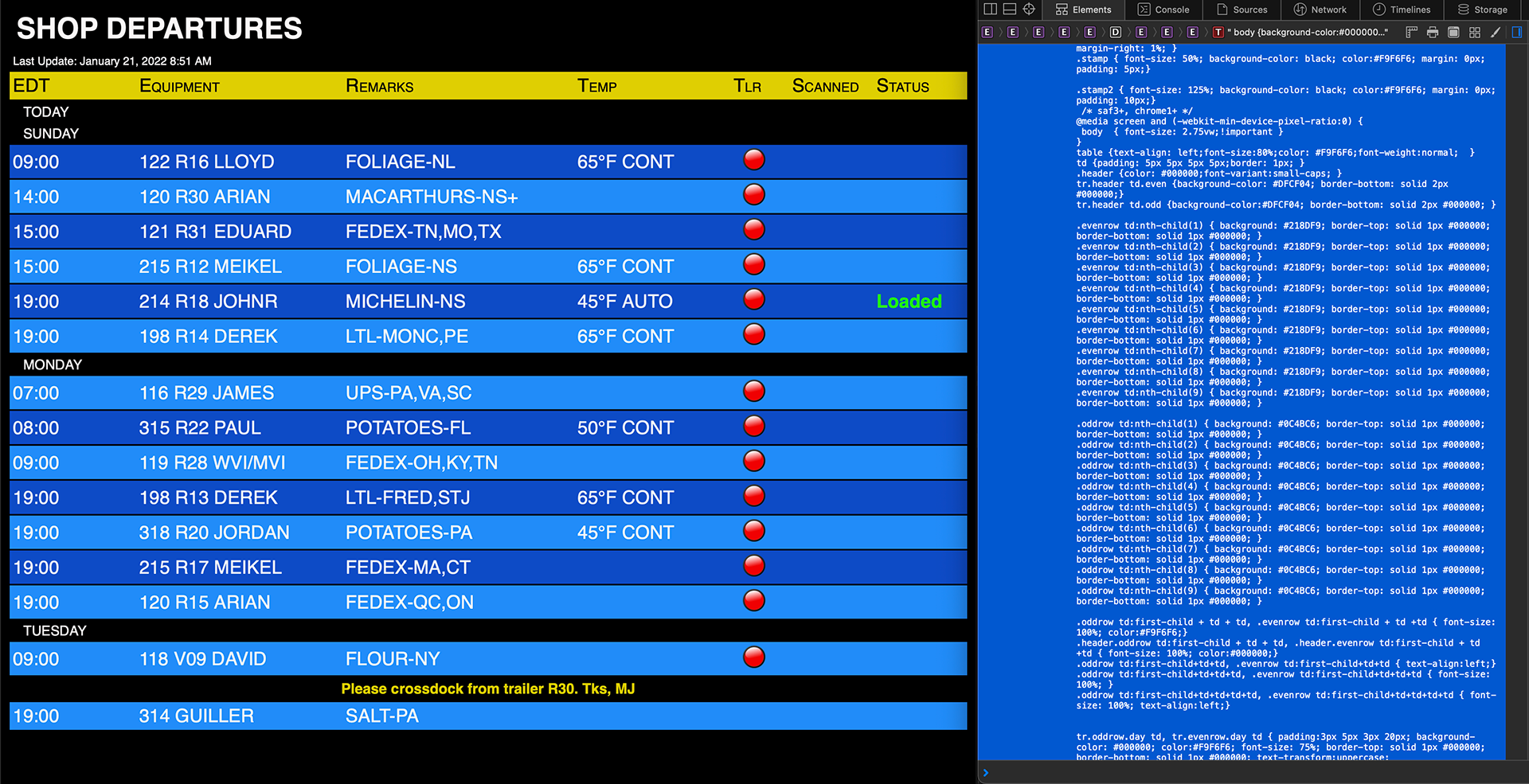This screenshot has width=1529, height=784.
Task: Click the TODAY label
Action: click(46, 112)
